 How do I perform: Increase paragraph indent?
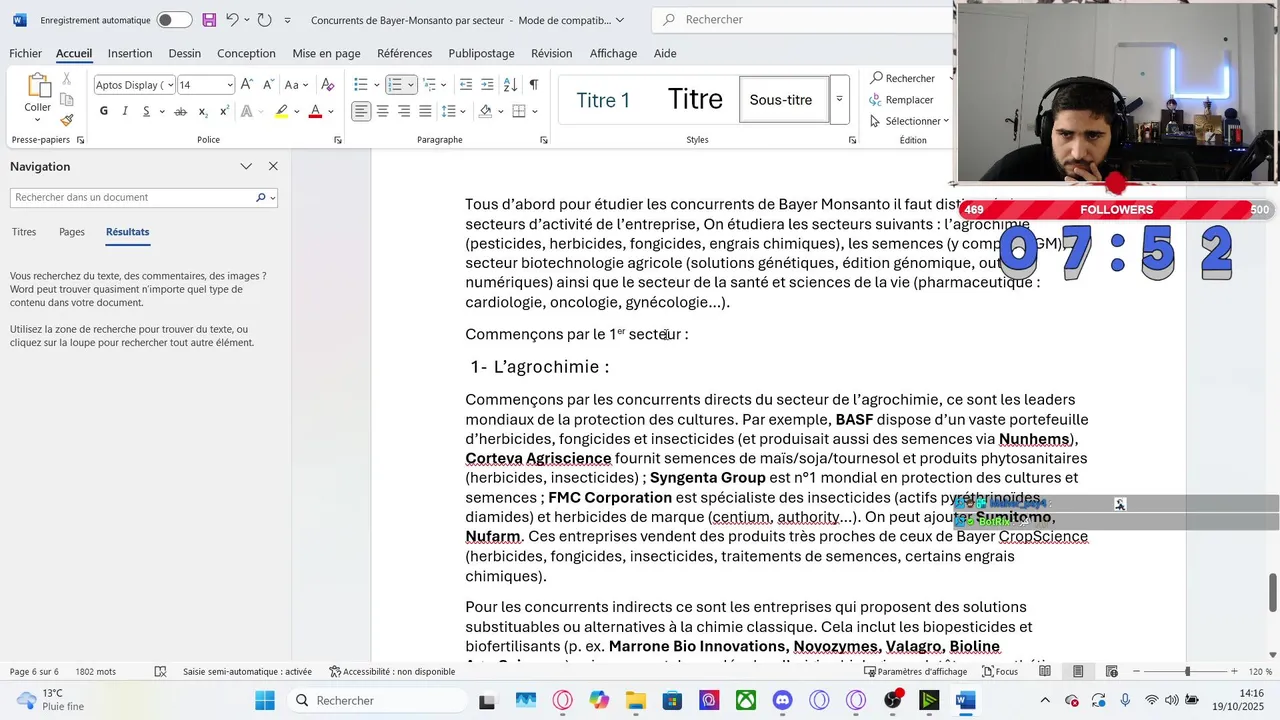pyautogui.click(x=487, y=85)
